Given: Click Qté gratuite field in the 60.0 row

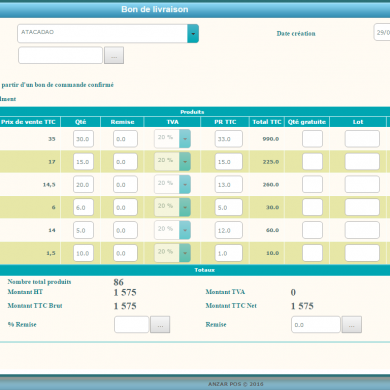Looking at the screenshot, I should pyautogui.click(x=312, y=230).
